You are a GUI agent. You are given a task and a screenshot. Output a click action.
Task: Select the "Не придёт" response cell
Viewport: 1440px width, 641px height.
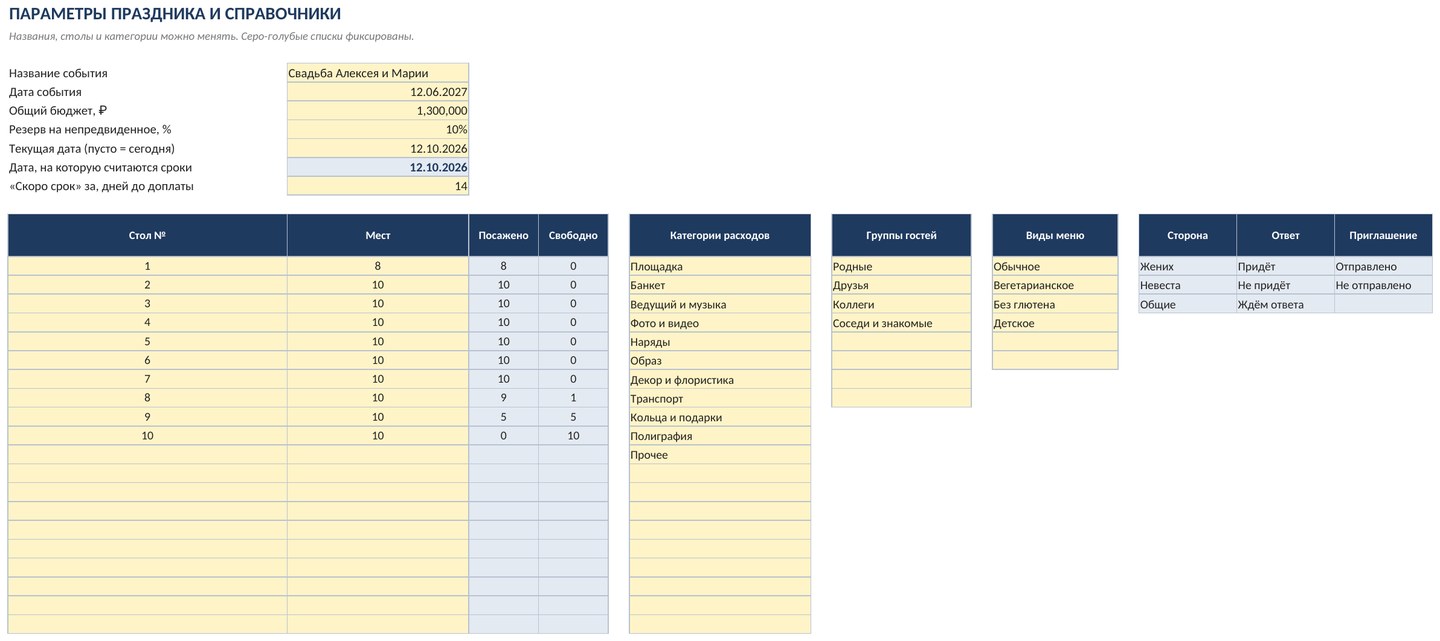pos(1285,285)
